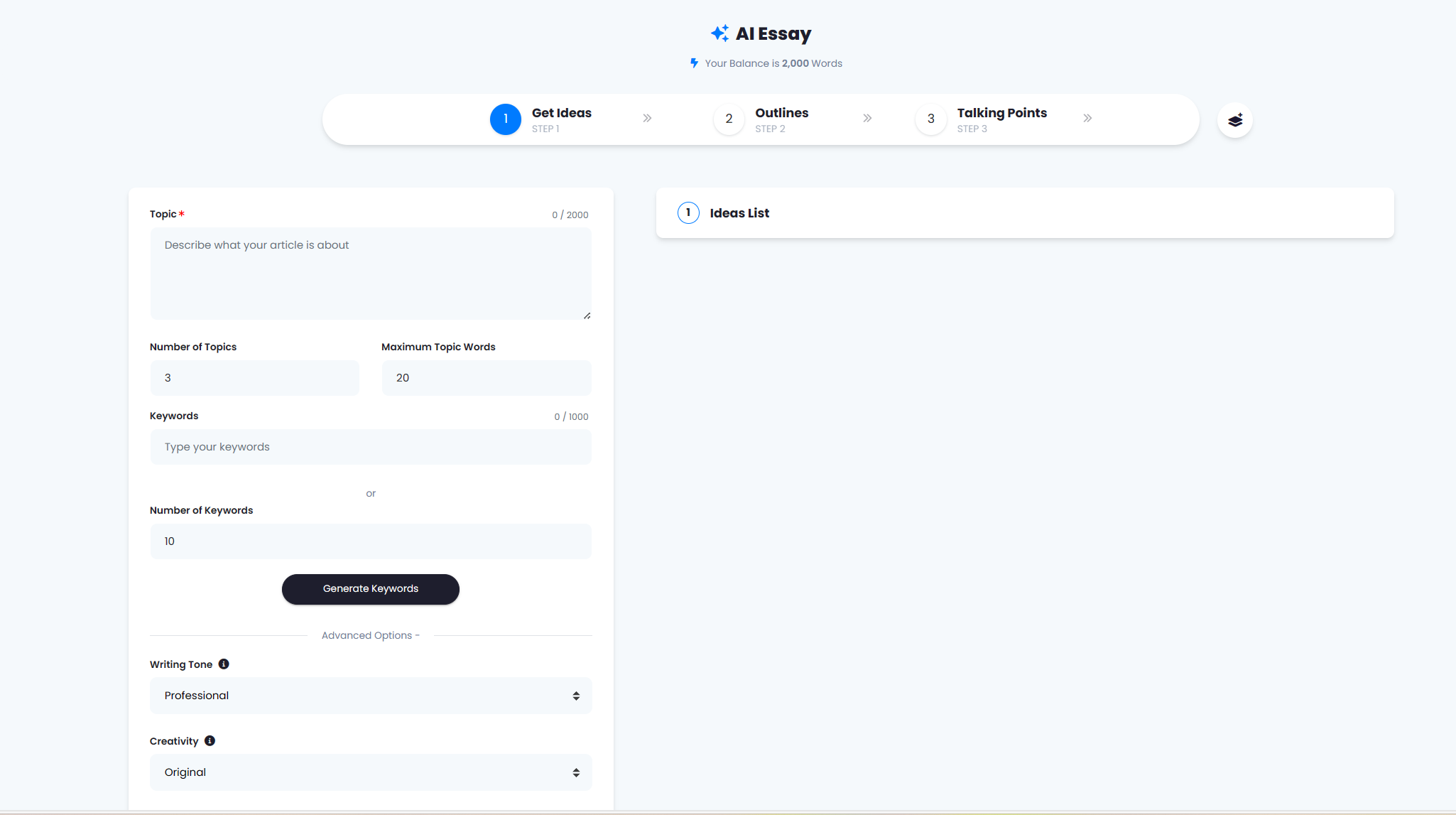1456x815 pixels.
Task: Open the Writing Tone Professional dropdown
Action: [x=371, y=696]
